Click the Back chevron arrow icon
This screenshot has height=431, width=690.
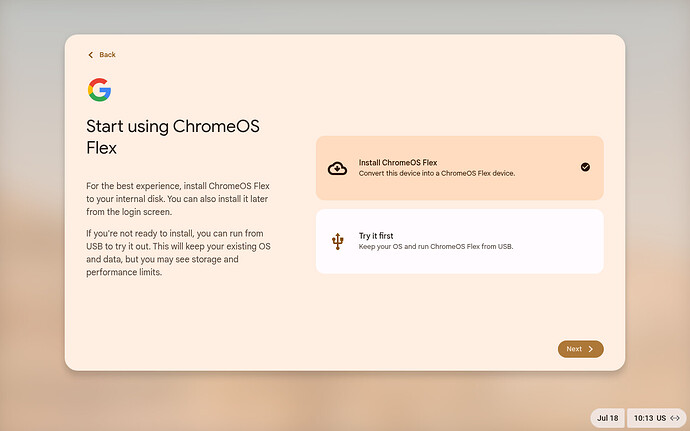point(91,55)
